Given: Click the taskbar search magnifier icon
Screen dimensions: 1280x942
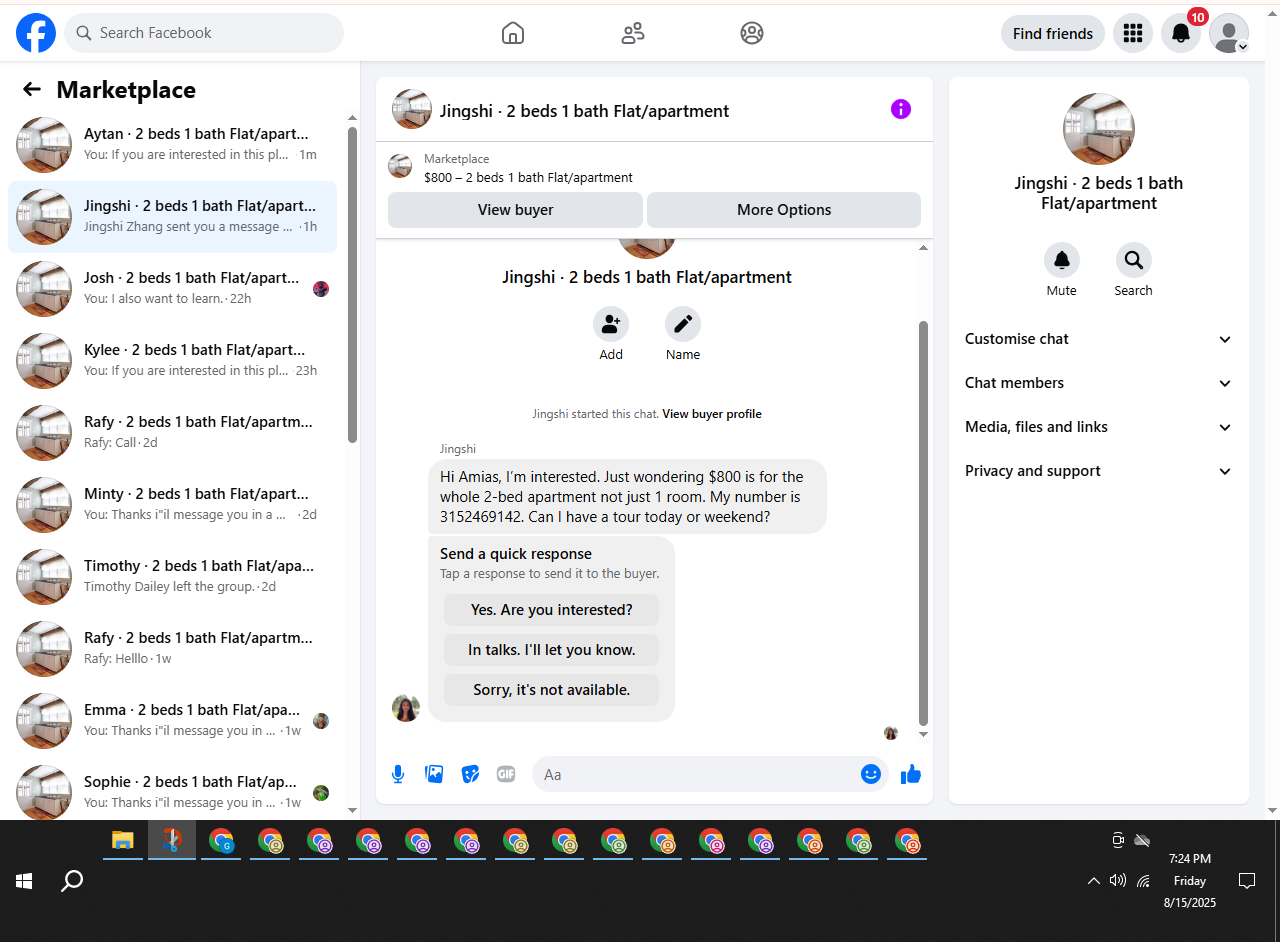Looking at the screenshot, I should click(72, 881).
